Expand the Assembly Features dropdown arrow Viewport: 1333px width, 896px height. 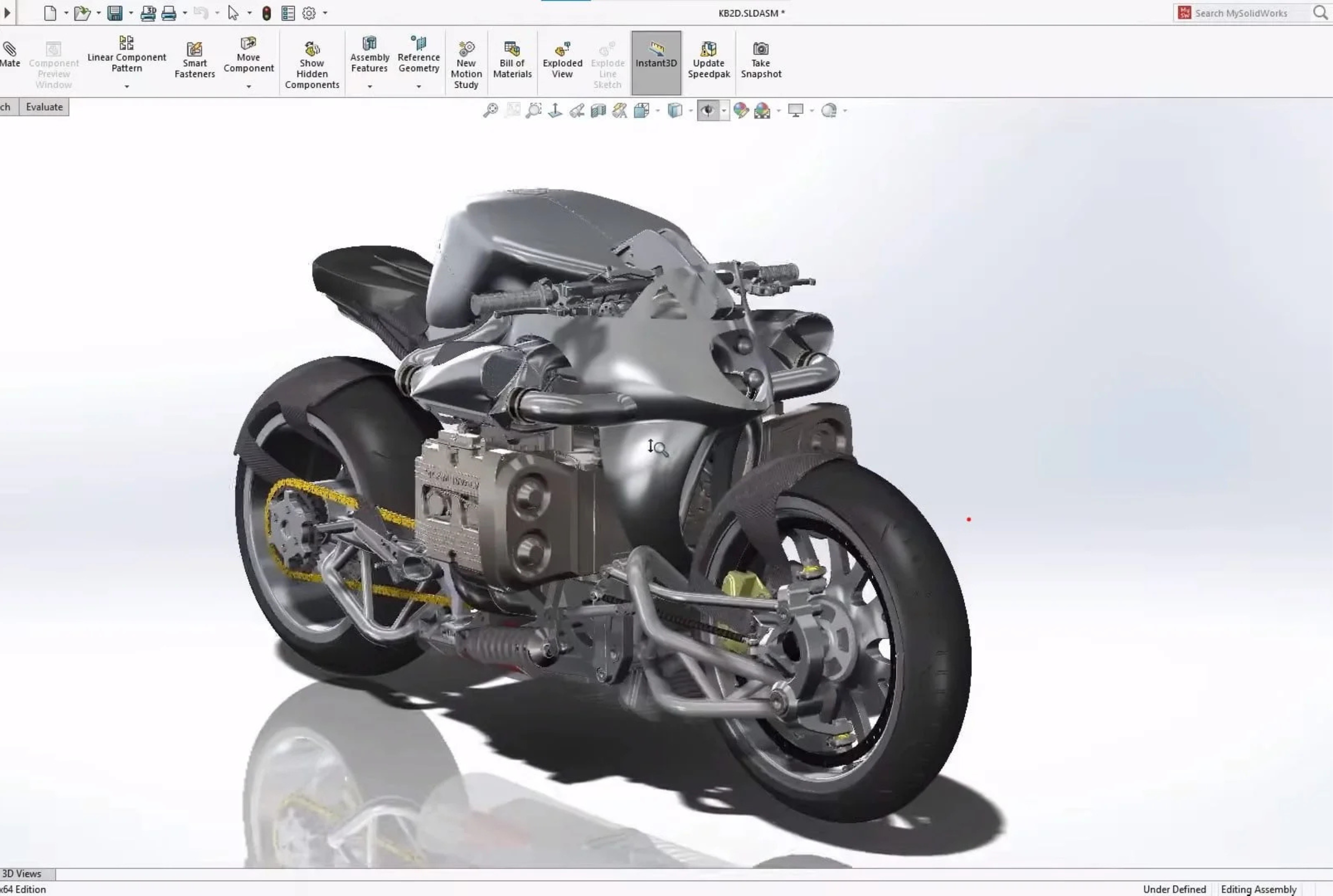pyautogui.click(x=369, y=87)
